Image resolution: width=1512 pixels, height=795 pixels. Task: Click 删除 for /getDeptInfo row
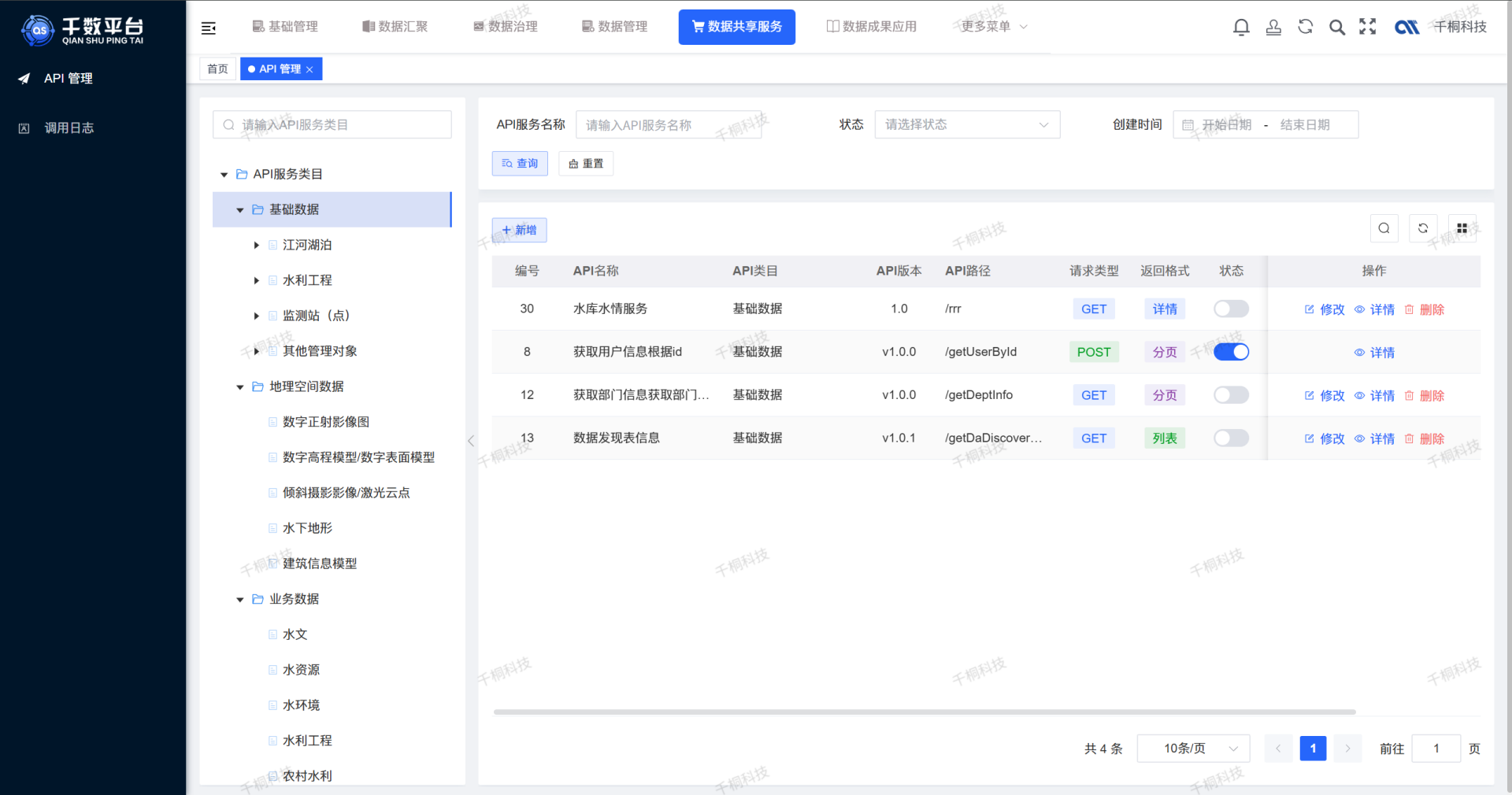[1424, 395]
